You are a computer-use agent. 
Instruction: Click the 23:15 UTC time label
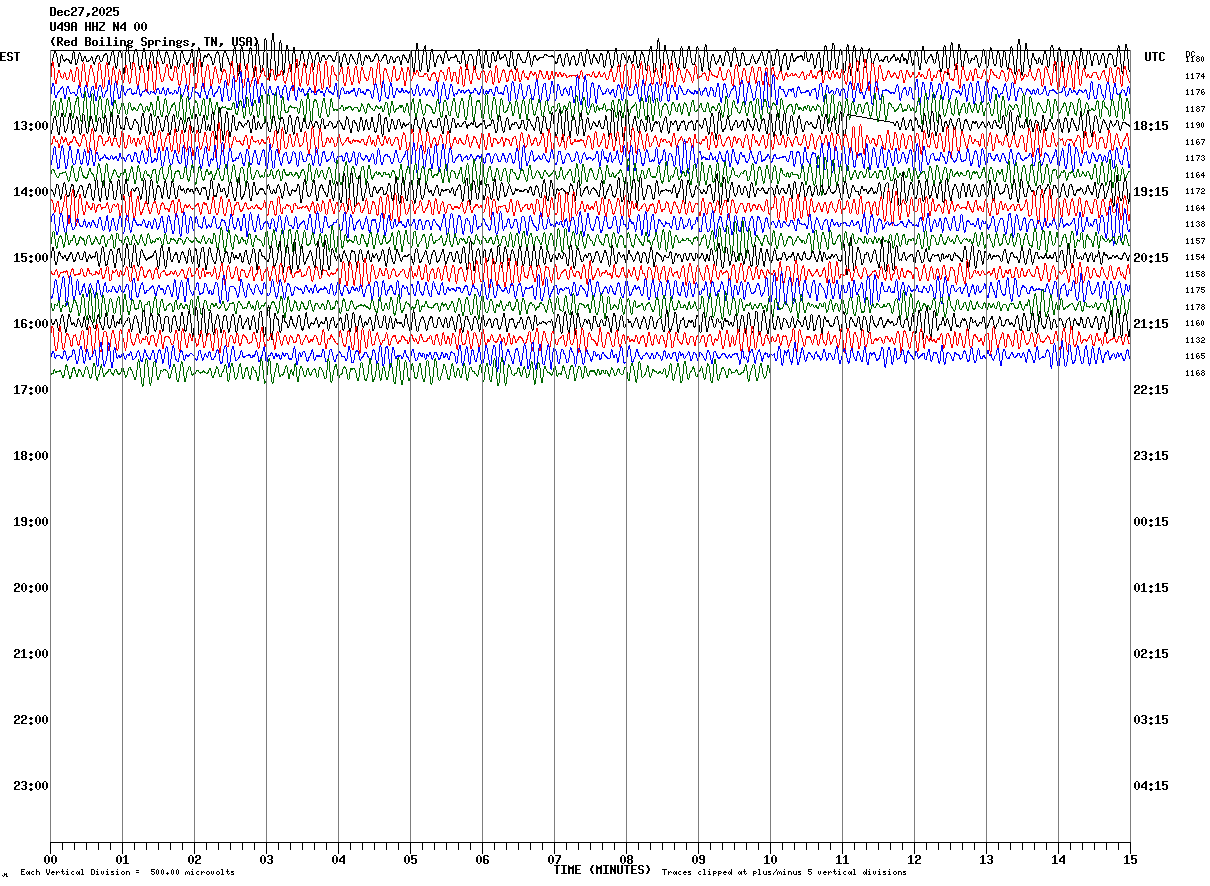click(1151, 456)
